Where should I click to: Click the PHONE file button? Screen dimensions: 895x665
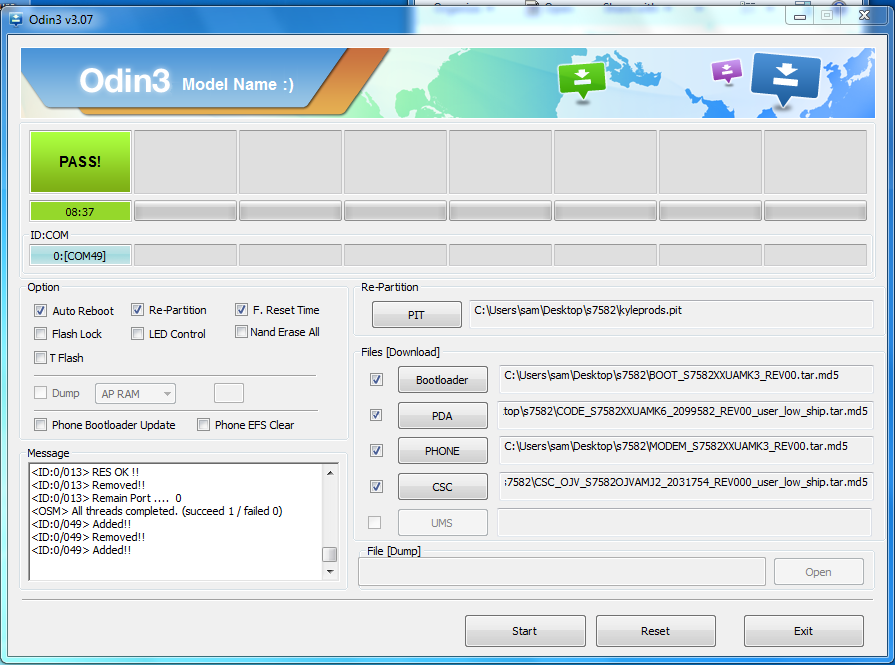coord(442,451)
